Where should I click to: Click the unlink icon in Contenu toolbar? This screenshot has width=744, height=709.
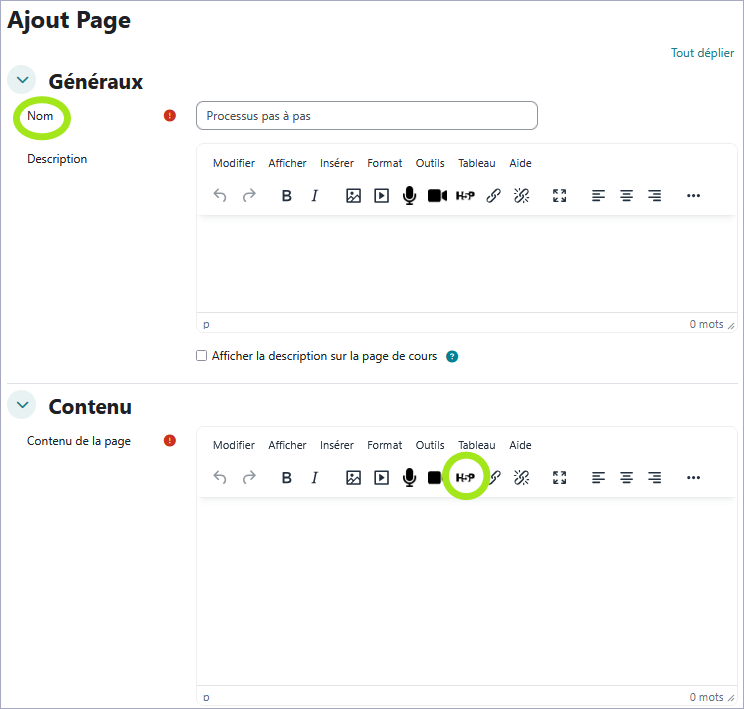521,478
